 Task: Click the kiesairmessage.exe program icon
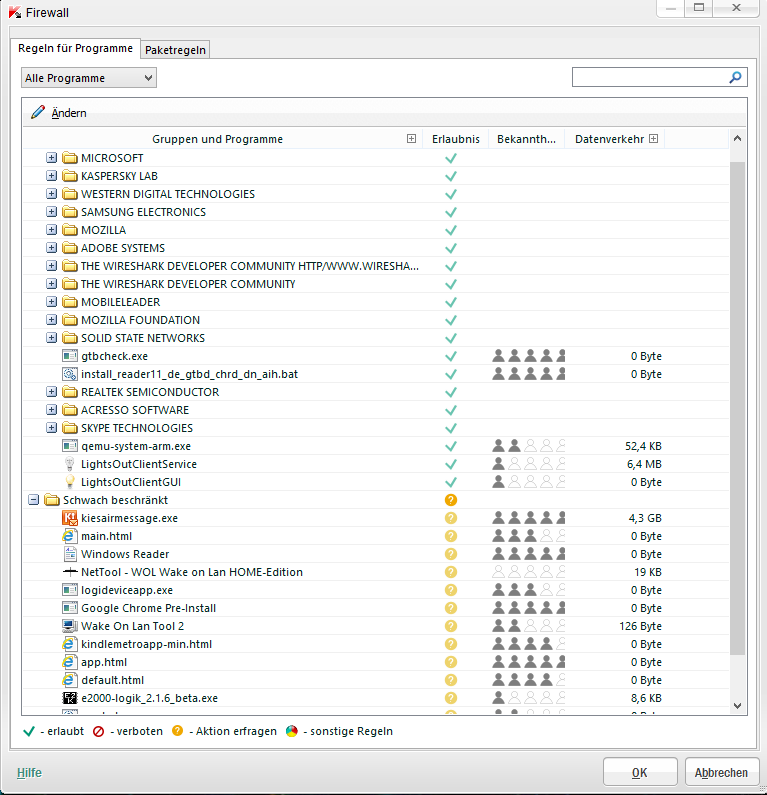pyautogui.click(x=69, y=518)
